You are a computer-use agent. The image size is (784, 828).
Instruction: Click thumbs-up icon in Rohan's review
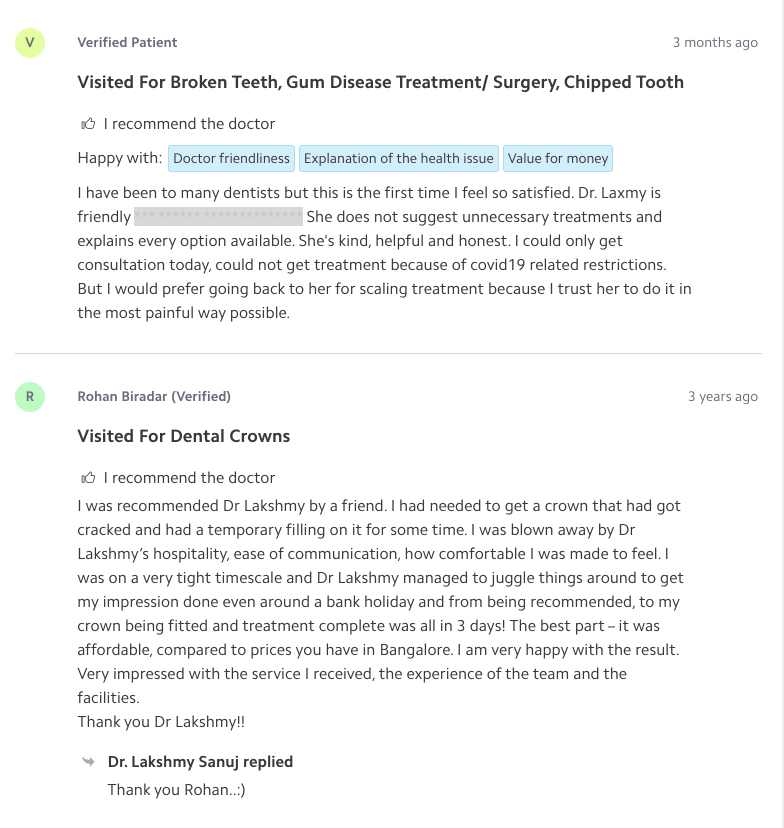pyautogui.click(x=89, y=478)
